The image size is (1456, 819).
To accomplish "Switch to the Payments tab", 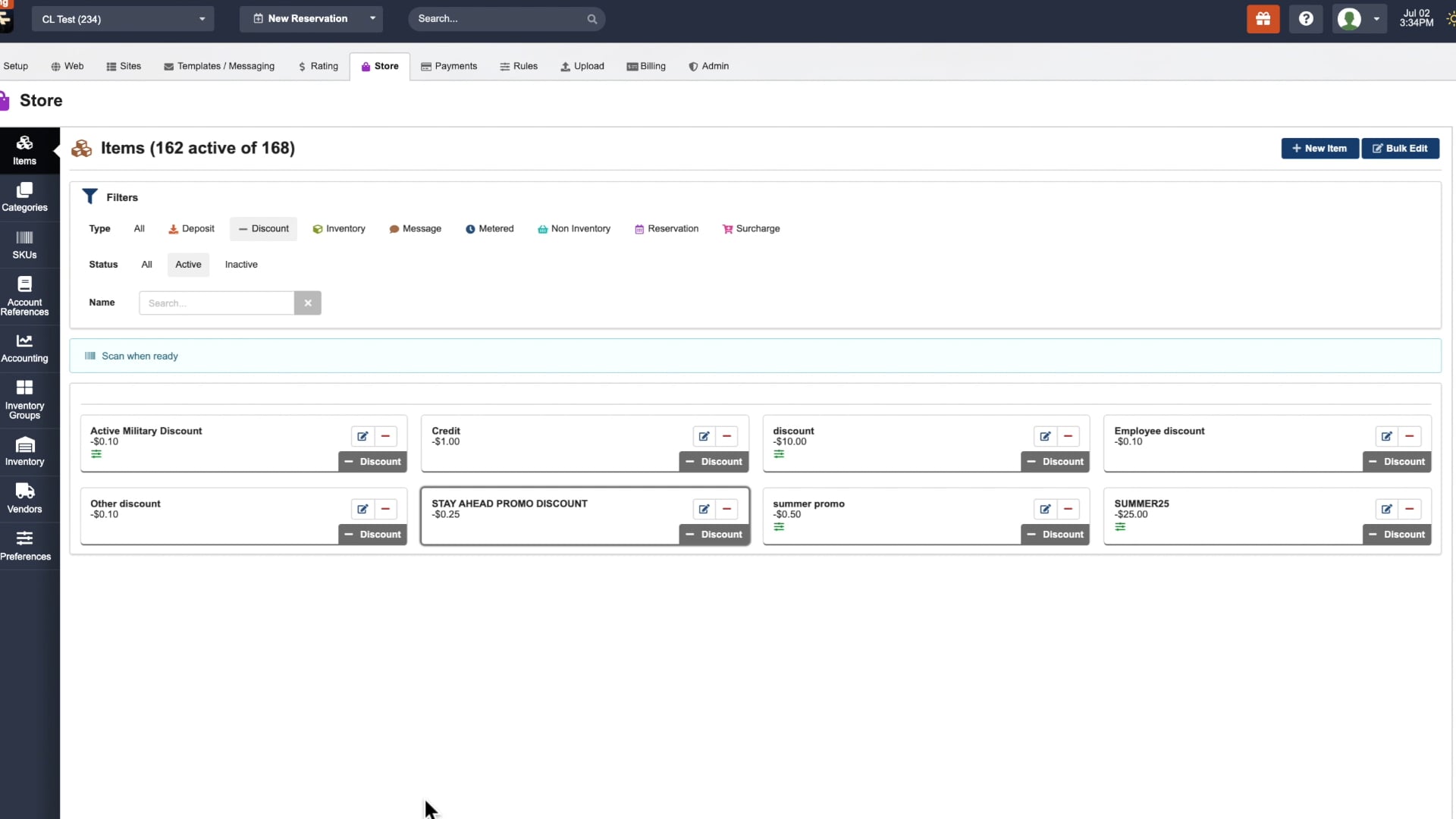I will click(x=449, y=66).
